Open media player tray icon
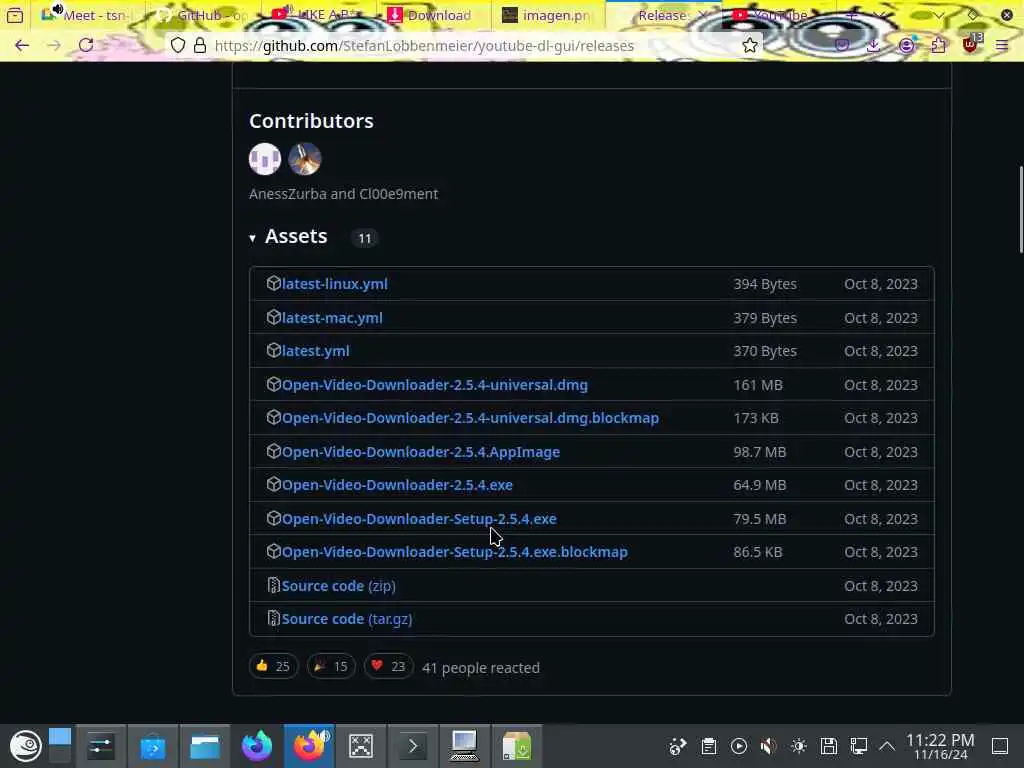 (739, 746)
